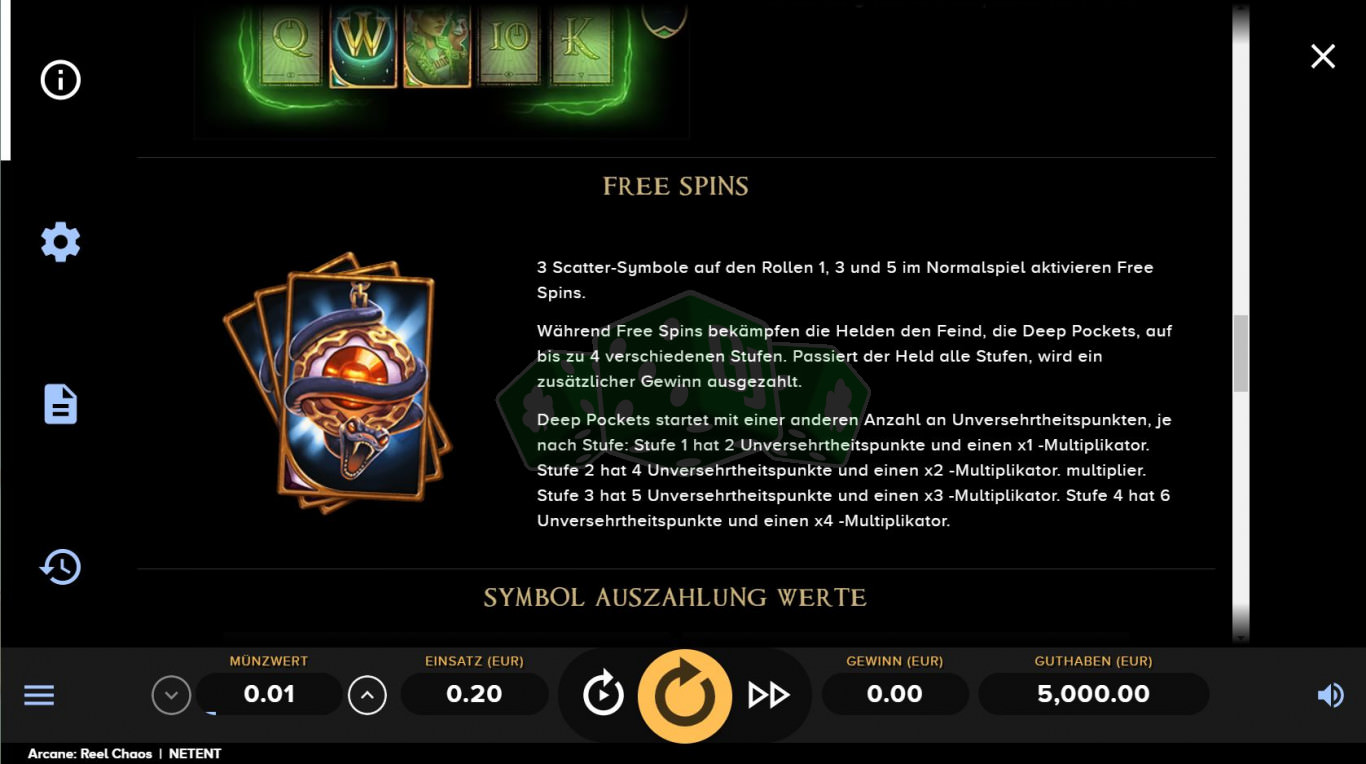Image resolution: width=1366 pixels, height=764 pixels.
Task: Click the Scatter card symbol image
Action: (336, 383)
